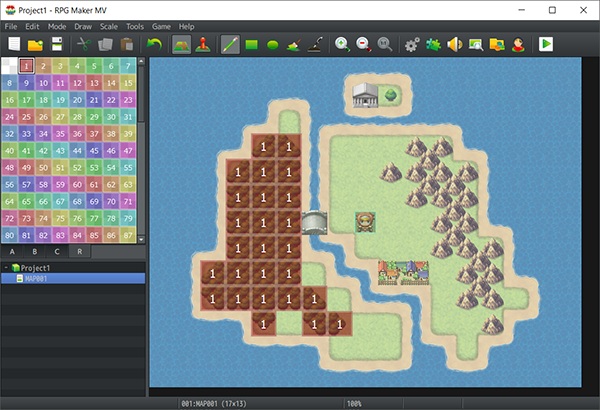Click the lone tree on the small island
Viewport: 600px width, 410px height.
pyautogui.click(x=391, y=95)
